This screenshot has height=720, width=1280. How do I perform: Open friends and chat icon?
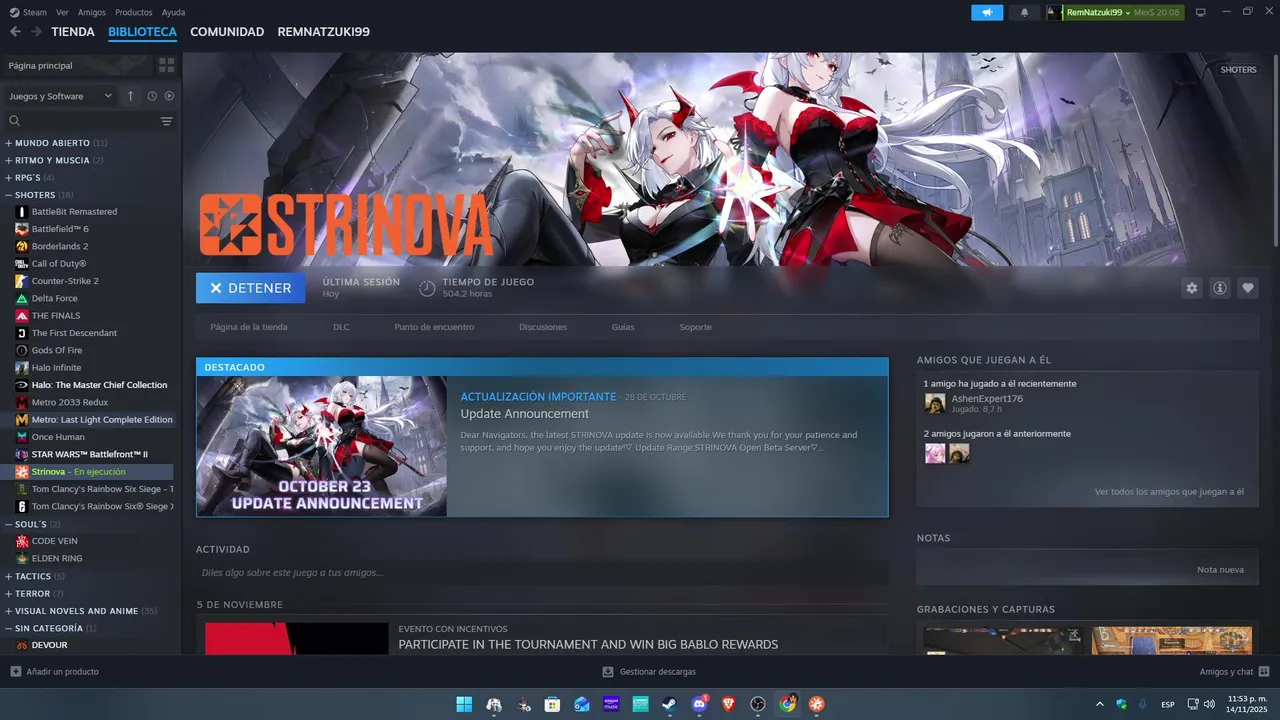tap(1264, 672)
